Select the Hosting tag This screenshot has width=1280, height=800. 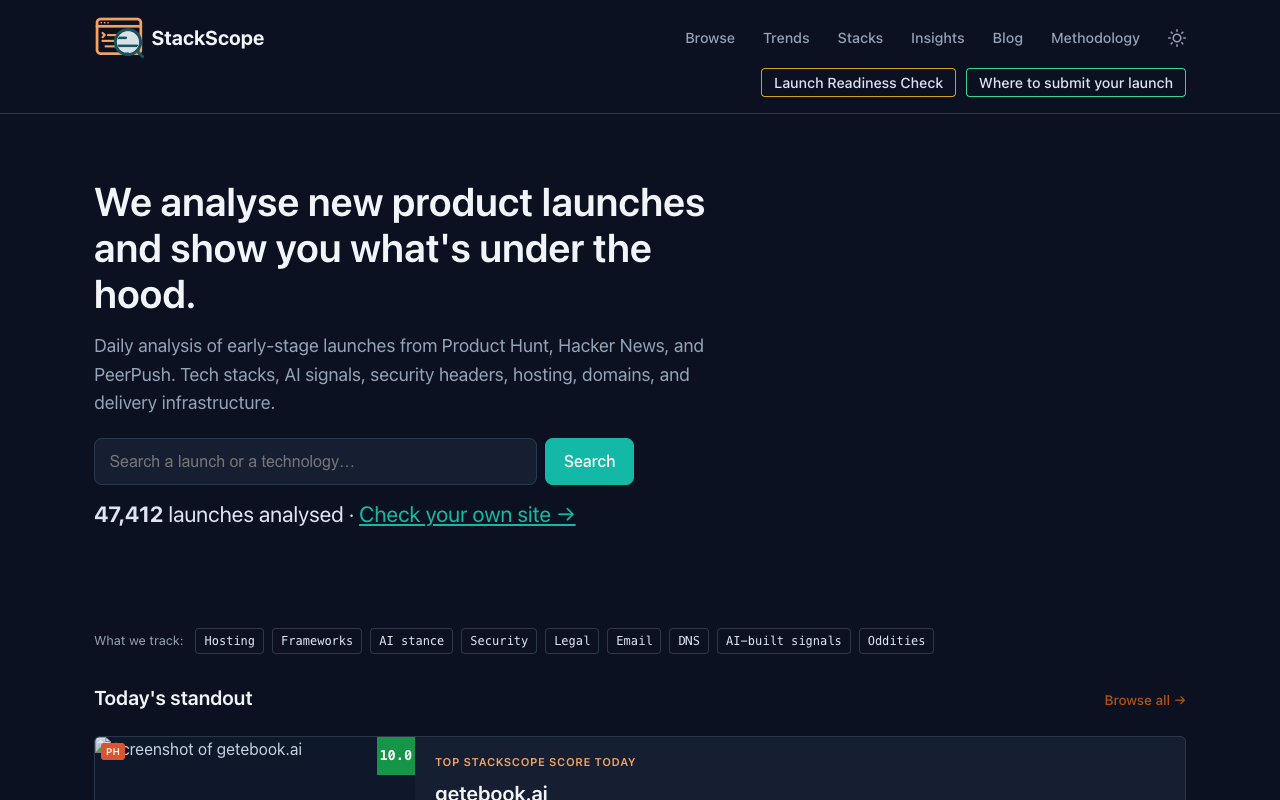point(229,641)
